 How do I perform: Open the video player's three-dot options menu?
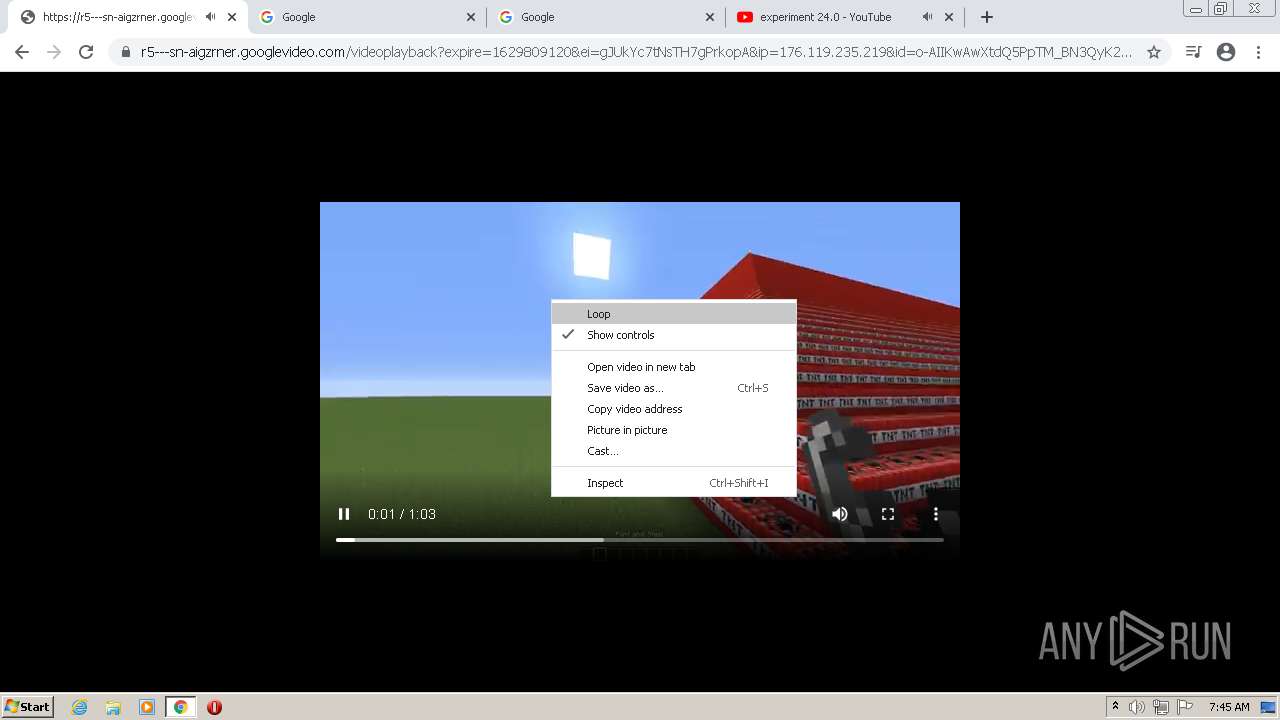936,514
